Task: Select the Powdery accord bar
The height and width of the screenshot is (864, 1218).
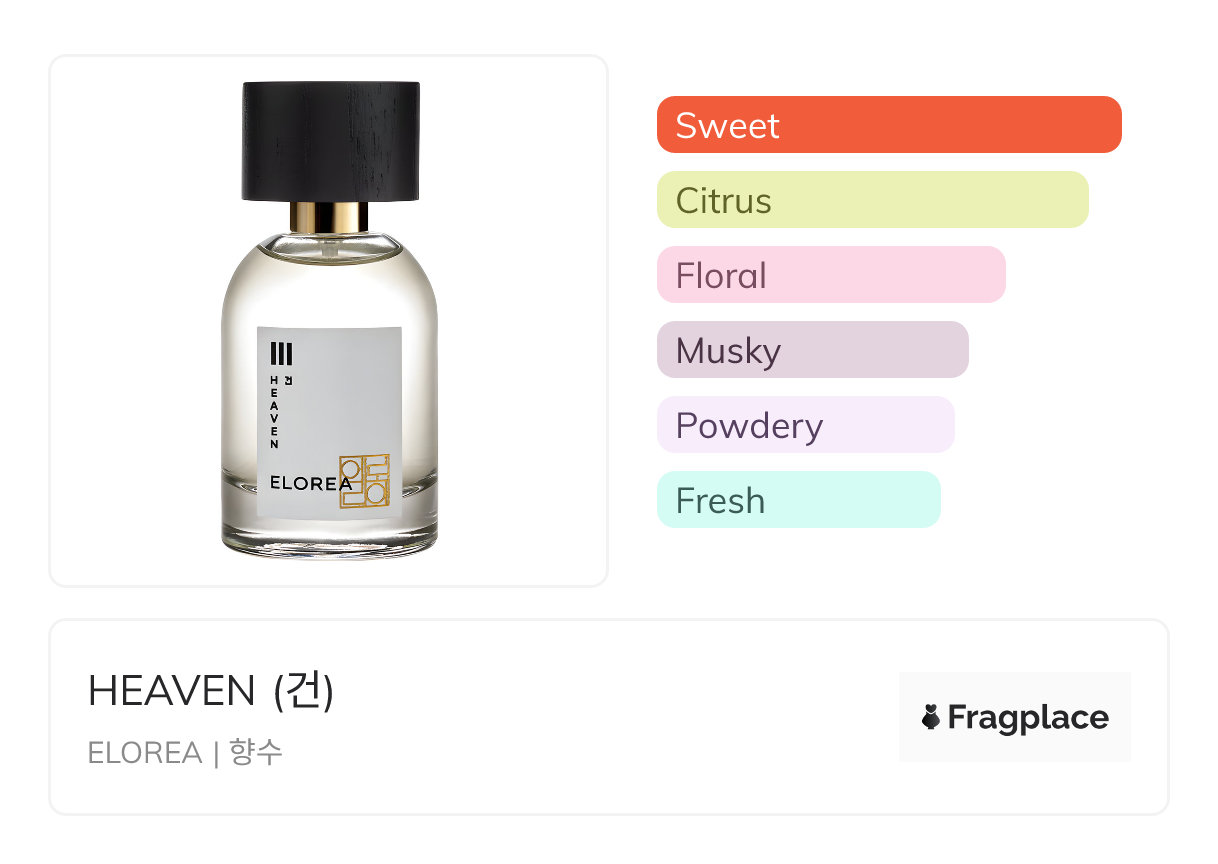Action: (806, 425)
